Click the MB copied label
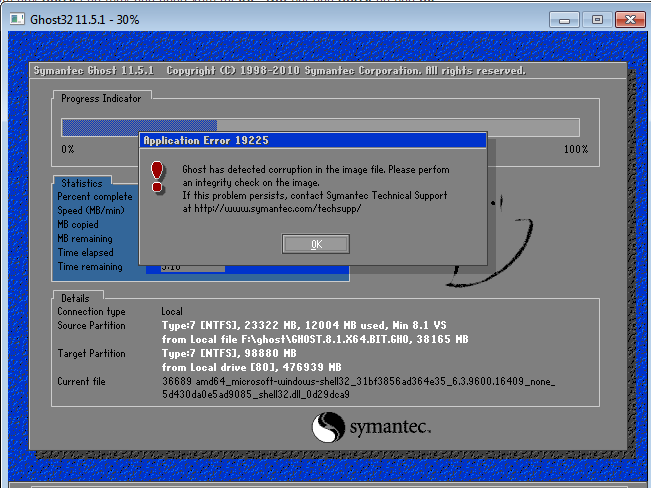Screen dimensions: 659x488 [78, 224]
